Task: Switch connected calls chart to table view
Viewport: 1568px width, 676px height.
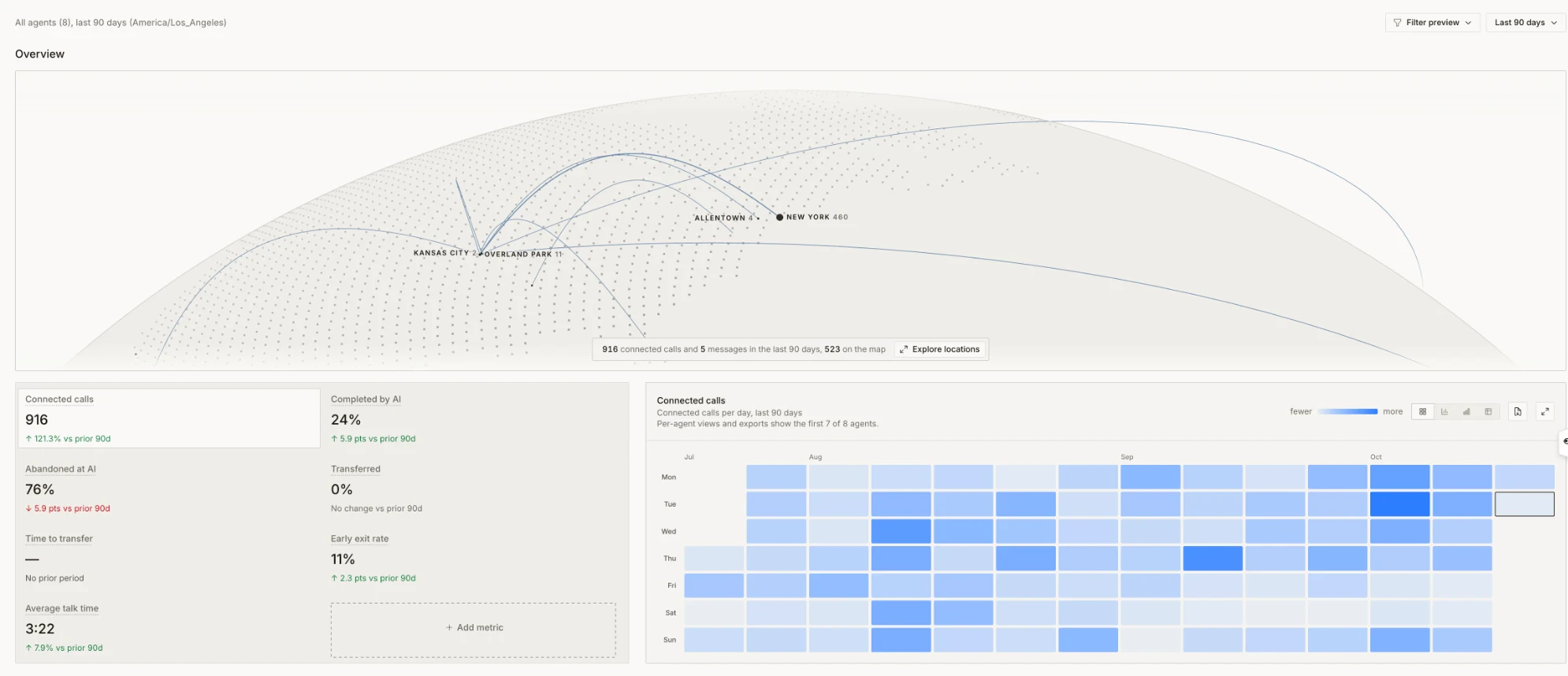Action: [x=1488, y=411]
